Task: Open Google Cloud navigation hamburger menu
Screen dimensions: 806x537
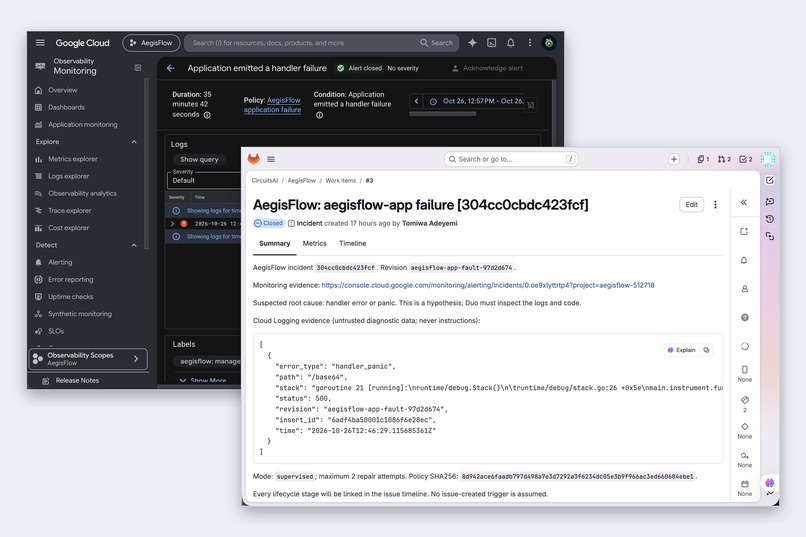Action: 40,43
